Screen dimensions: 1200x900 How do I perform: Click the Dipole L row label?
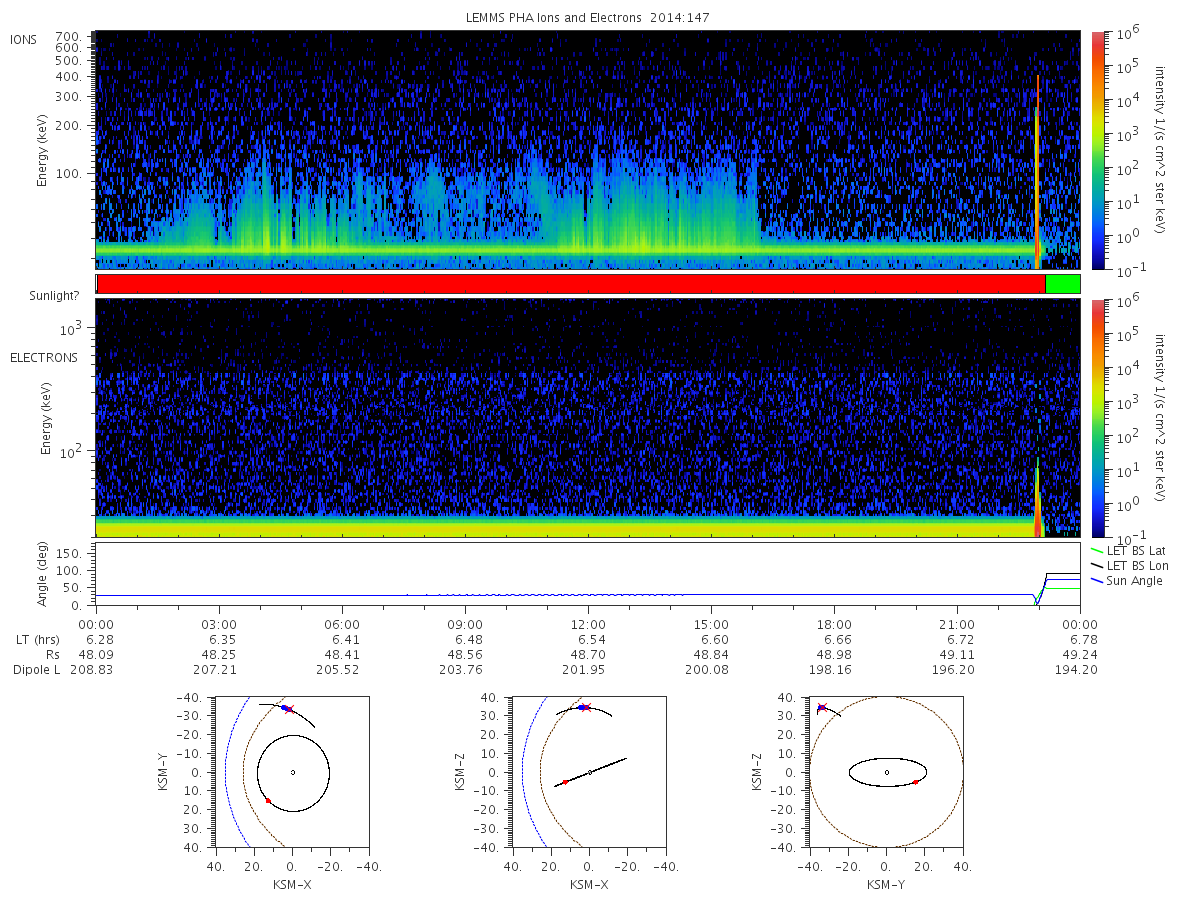36,670
